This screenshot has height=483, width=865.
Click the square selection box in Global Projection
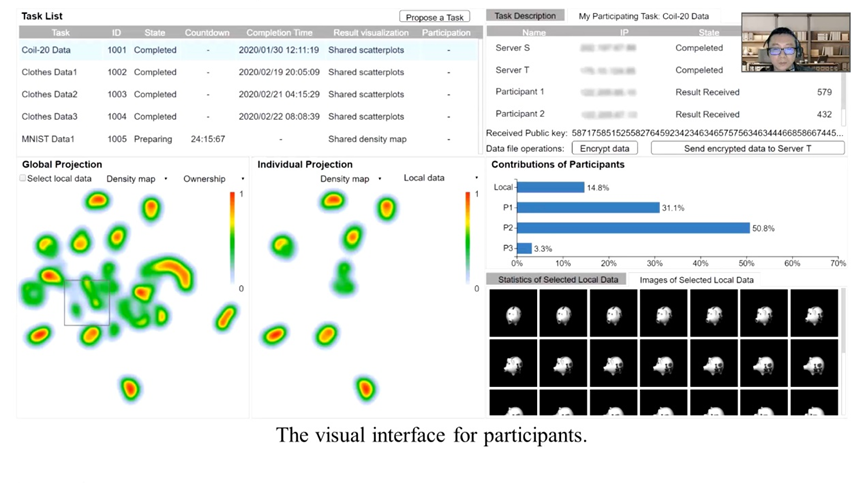[x=87, y=302]
